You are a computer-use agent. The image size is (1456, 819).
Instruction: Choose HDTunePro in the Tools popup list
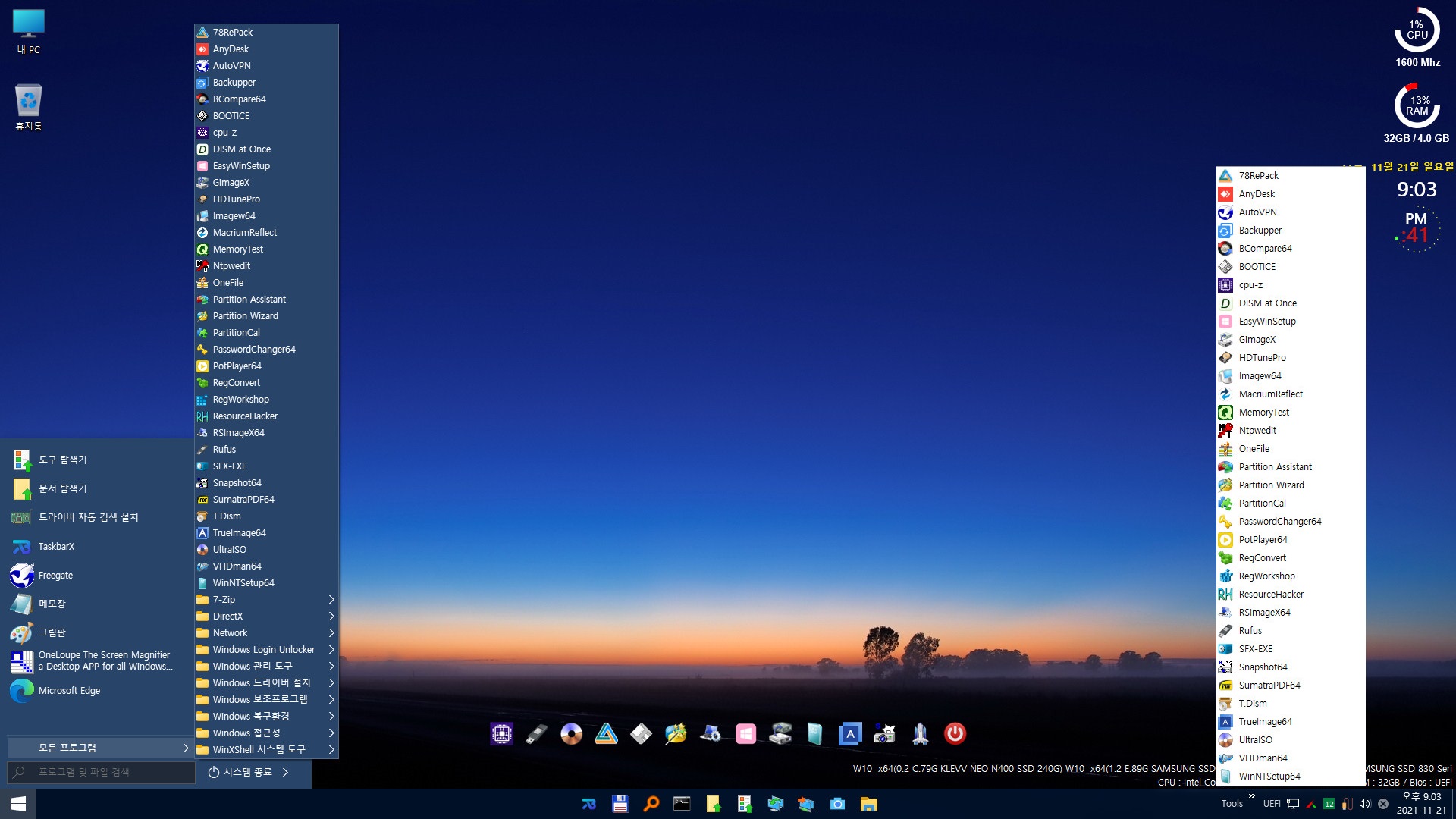click(x=1290, y=357)
